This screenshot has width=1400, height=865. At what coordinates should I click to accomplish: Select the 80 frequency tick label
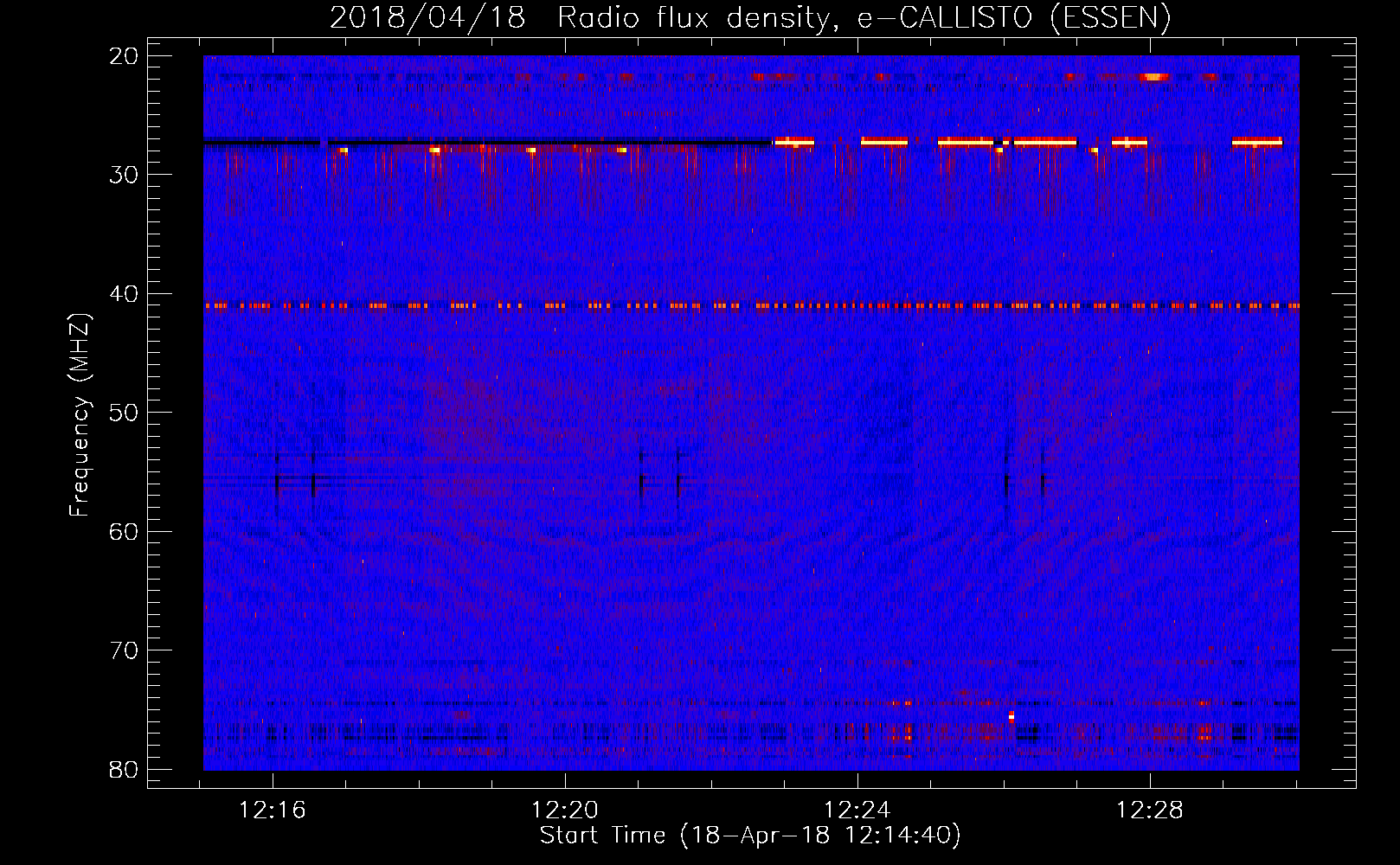[x=125, y=770]
